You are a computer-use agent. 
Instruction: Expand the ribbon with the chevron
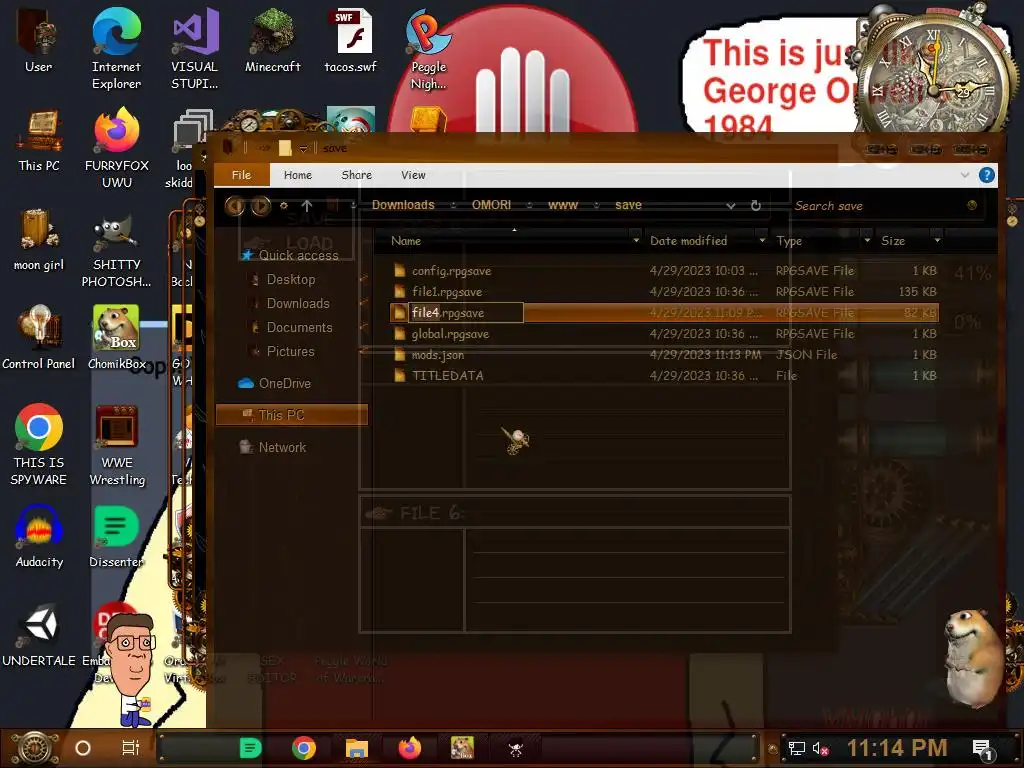click(x=965, y=175)
